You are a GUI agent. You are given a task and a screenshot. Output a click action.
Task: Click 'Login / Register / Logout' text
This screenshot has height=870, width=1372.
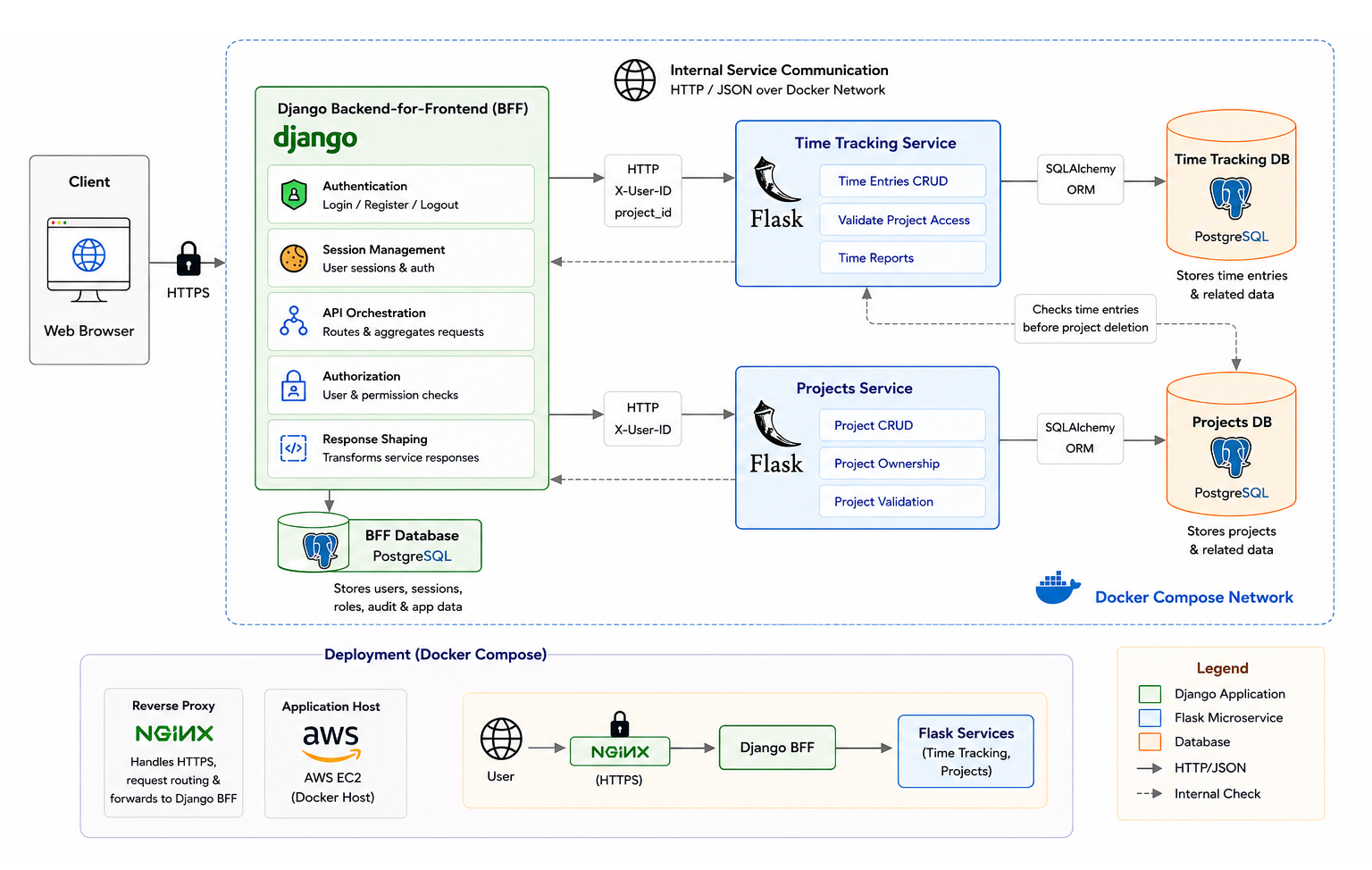(390, 205)
